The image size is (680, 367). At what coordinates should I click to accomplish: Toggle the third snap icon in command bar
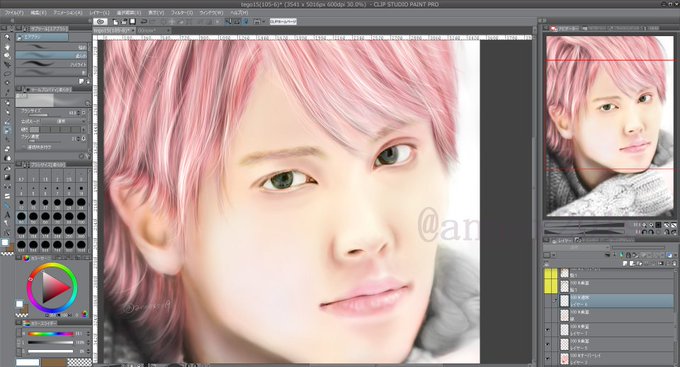(x=245, y=21)
